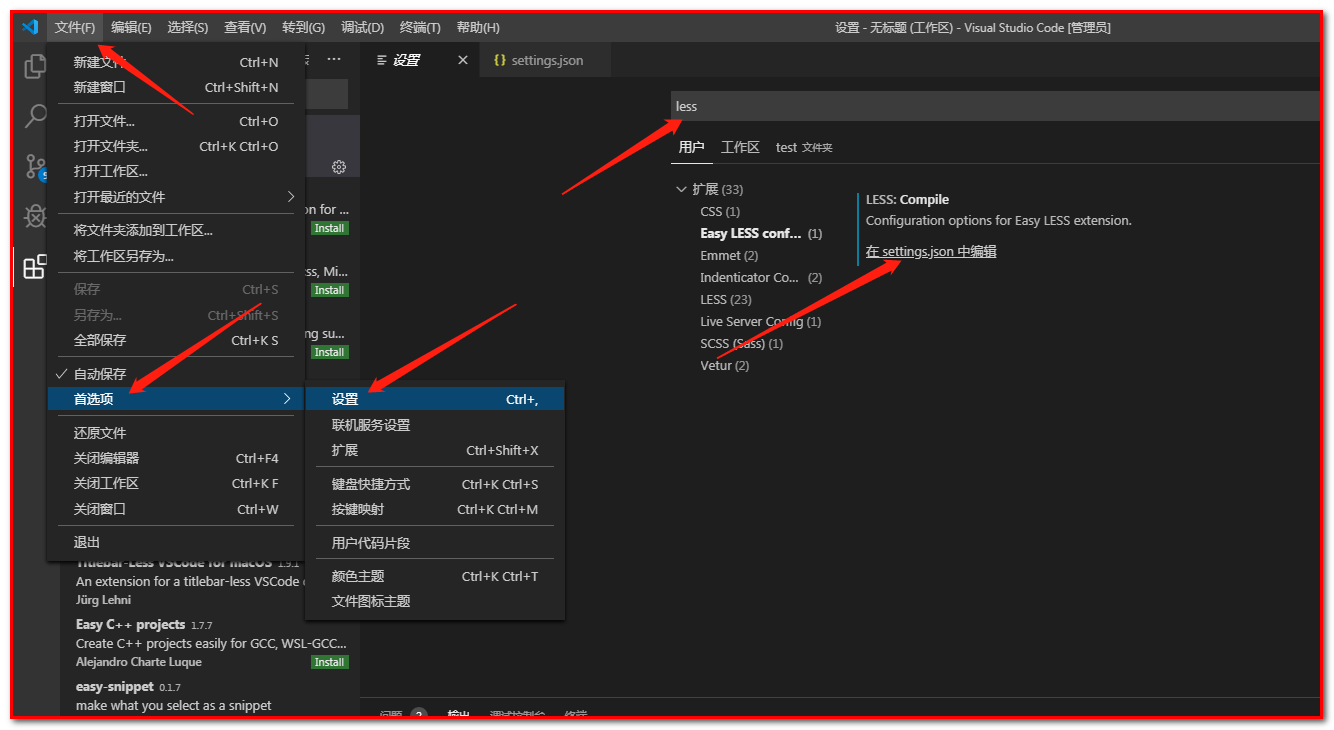This screenshot has width=1334, height=730.
Task: Expand the 首选项 submenu
Action: pos(176,399)
